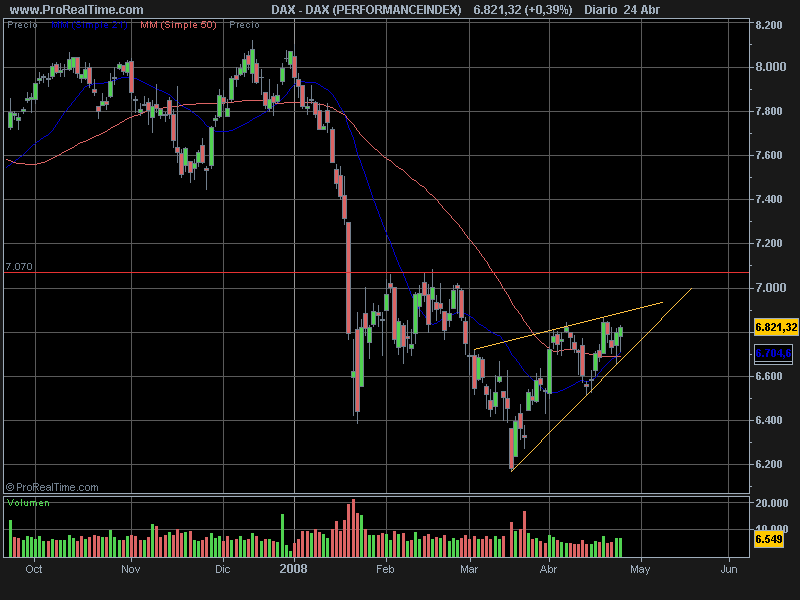
Task: Click the 2008 date axis label
Action: click(x=293, y=569)
